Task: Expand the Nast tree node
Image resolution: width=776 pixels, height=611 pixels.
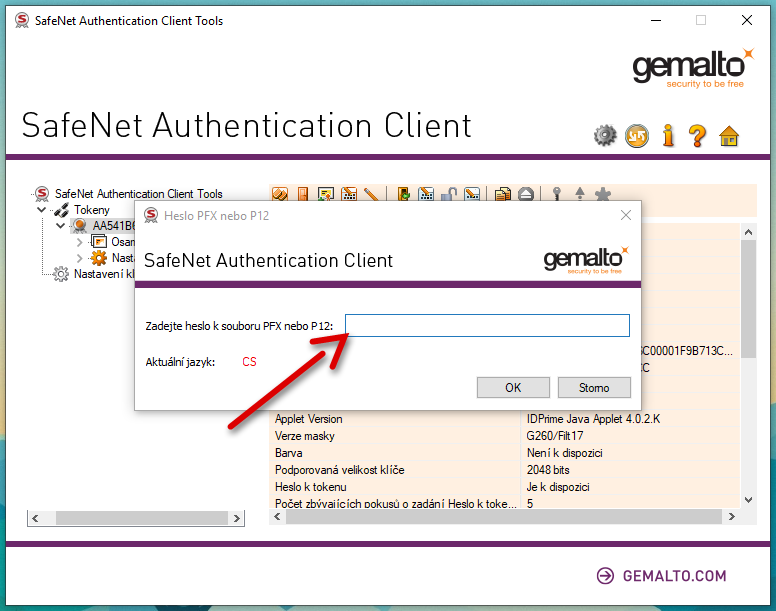Action: 79,258
